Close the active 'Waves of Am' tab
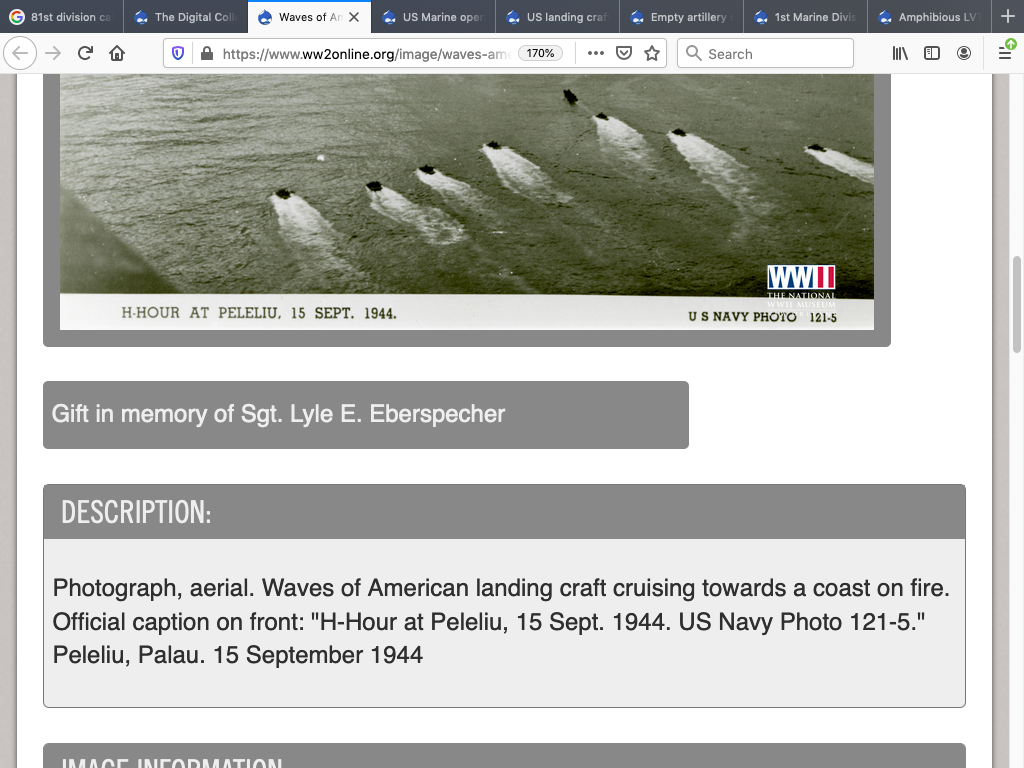This screenshot has width=1024, height=768. (353, 17)
